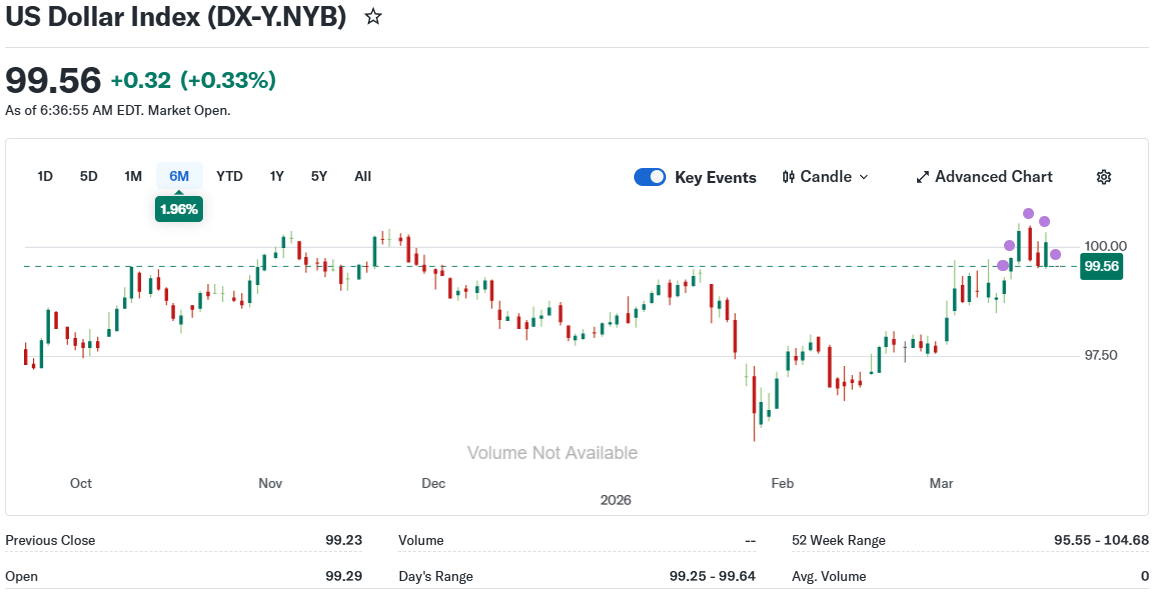Open chart settings gear icon
The height and width of the screenshot is (595, 1175).
point(1103,177)
